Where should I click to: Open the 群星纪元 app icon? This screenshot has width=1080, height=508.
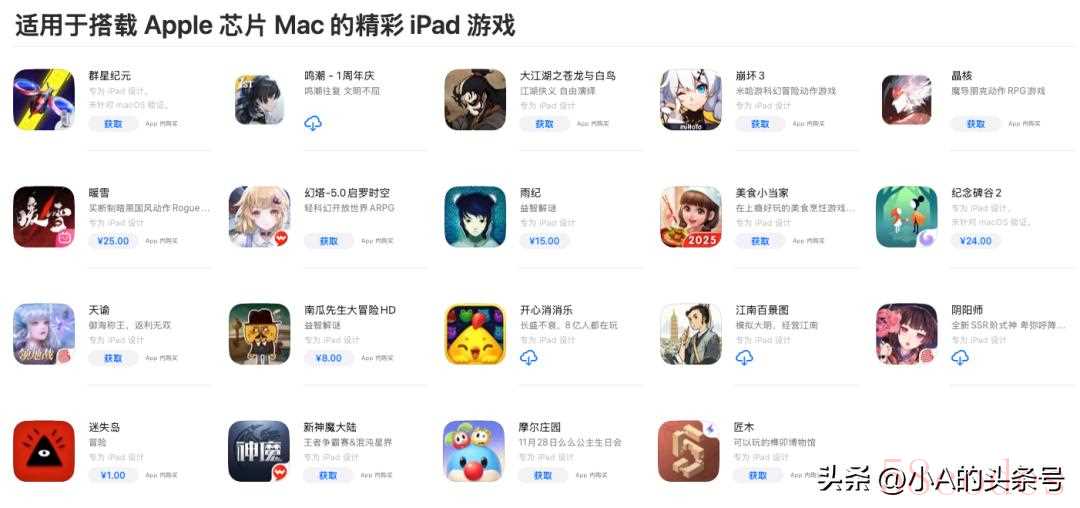(44, 99)
